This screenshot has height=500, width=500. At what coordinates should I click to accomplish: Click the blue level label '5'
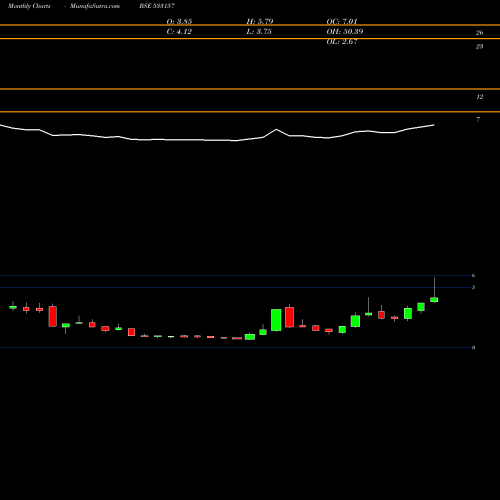pyautogui.click(x=473, y=287)
